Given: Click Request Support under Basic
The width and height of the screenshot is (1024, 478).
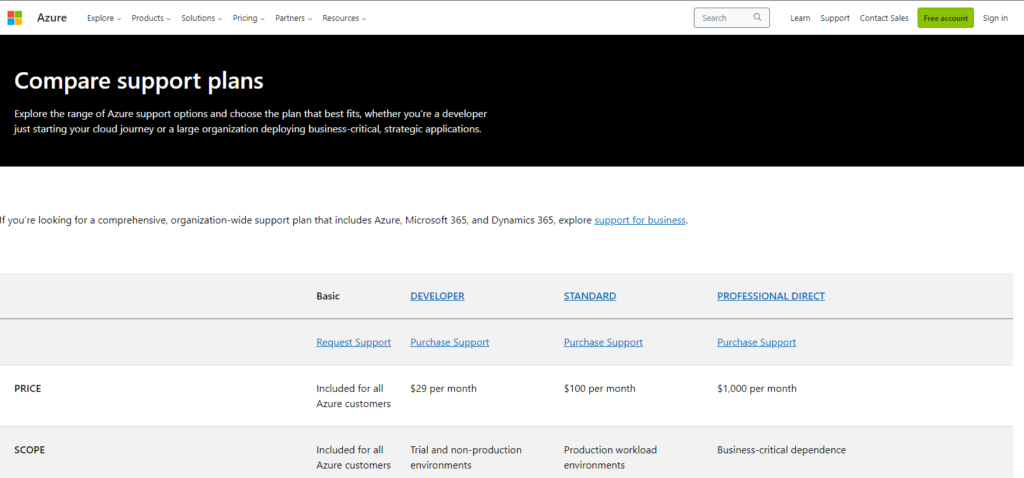Looking at the screenshot, I should click(353, 342).
